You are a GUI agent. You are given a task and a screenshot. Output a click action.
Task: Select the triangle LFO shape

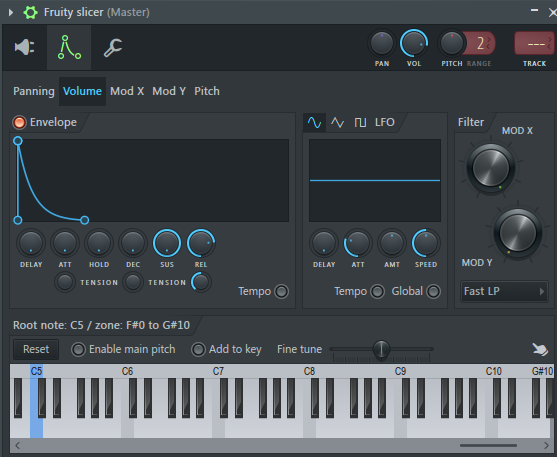[337, 123]
